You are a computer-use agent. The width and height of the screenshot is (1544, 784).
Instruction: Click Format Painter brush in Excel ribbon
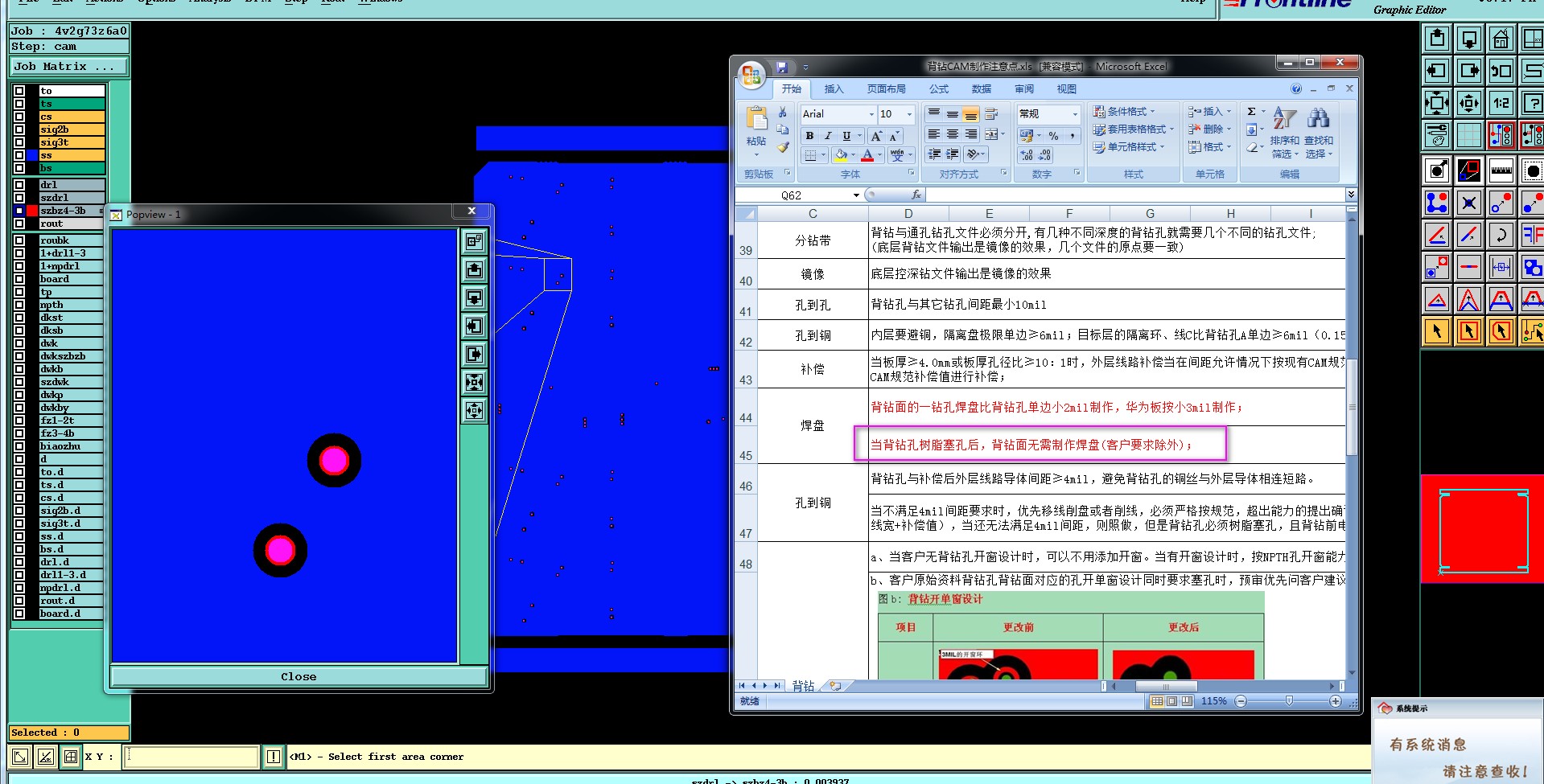point(782,147)
